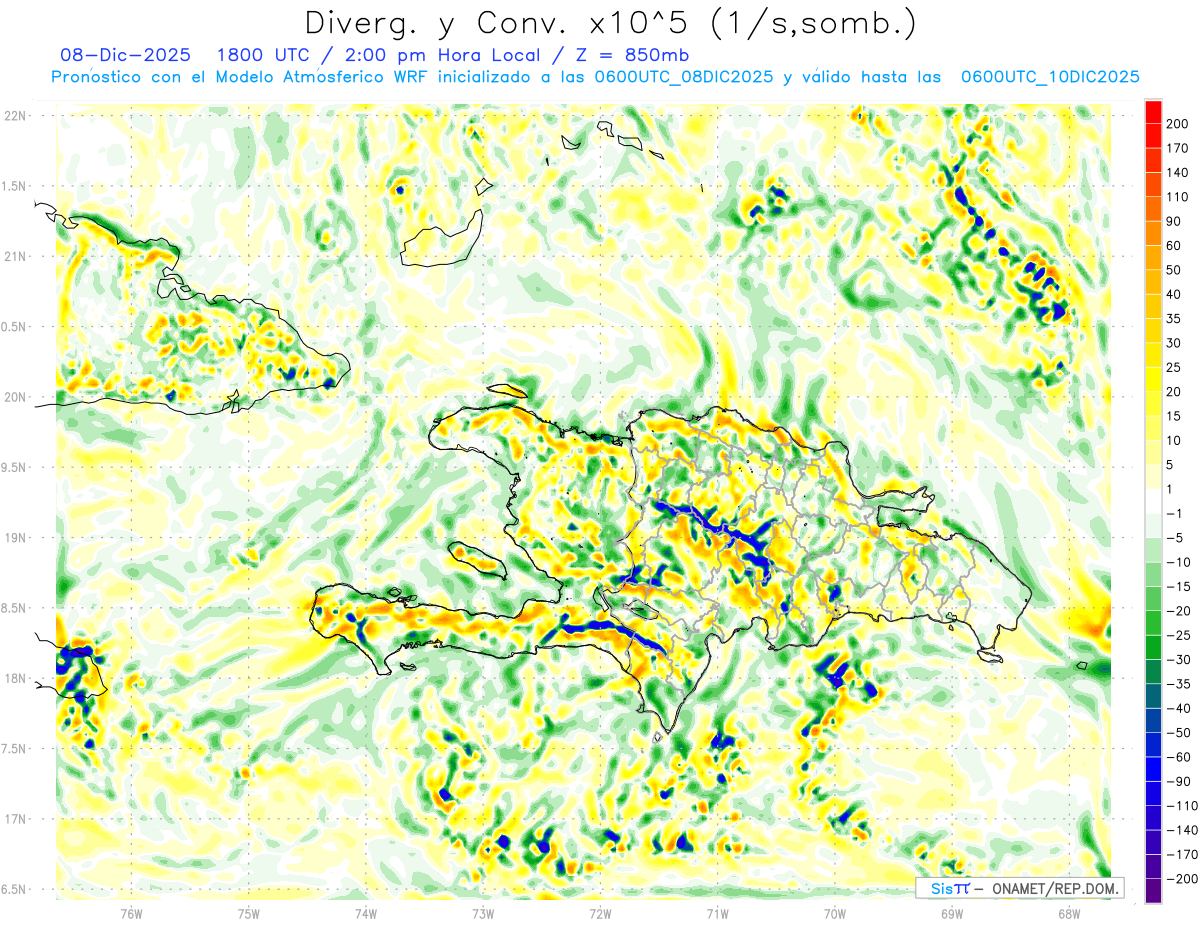Image resolution: width=1200 pixels, height=927 pixels.
Task: Click the longitude label "69W"
Action: tap(952, 912)
